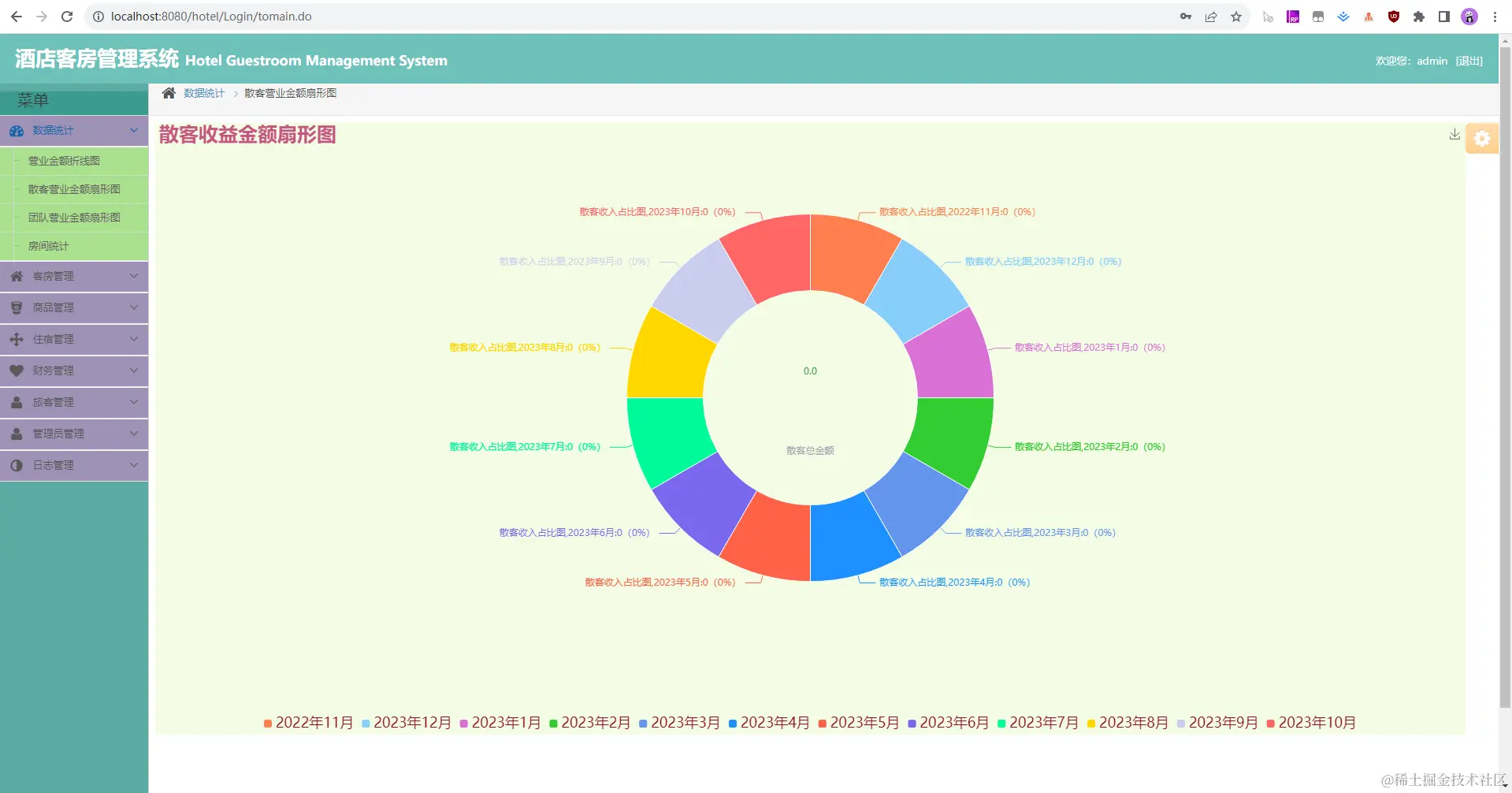This screenshot has height=793, width=1512.
Task: Toggle 2023年10月 legend series
Action: (x=1311, y=723)
